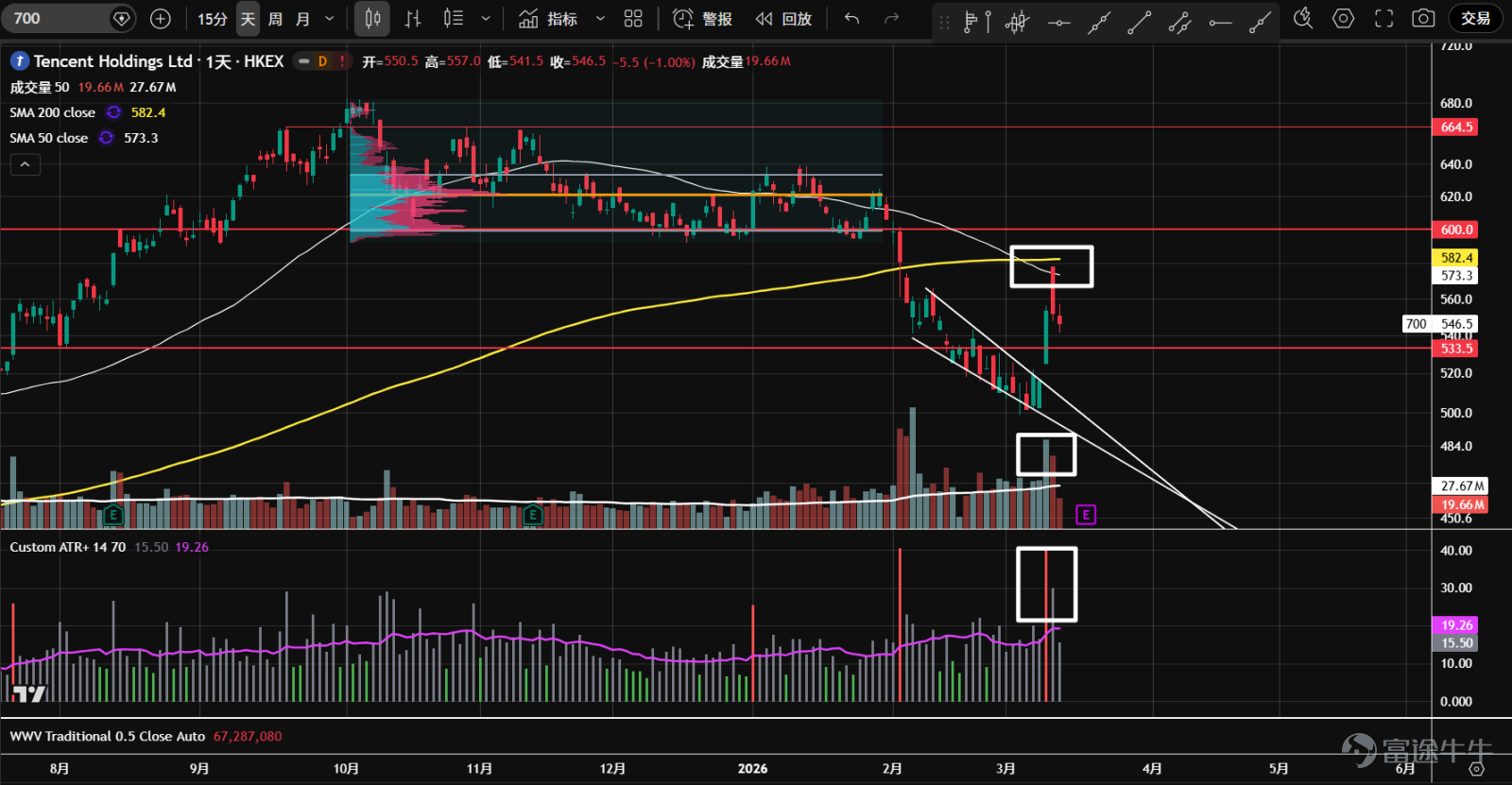Click the 27.67M volume average label
Screen dimensions: 1512x785
1461,486
